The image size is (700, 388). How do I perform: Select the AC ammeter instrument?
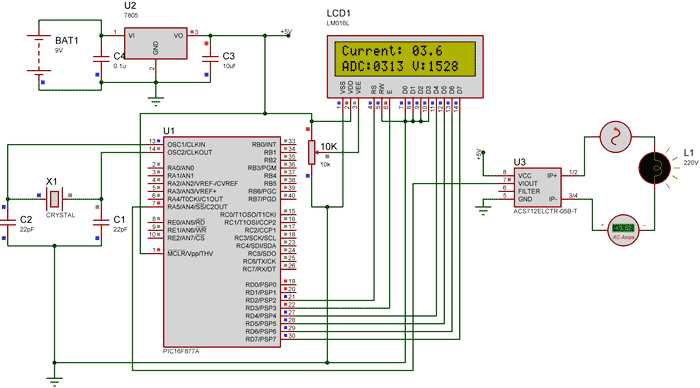624,229
